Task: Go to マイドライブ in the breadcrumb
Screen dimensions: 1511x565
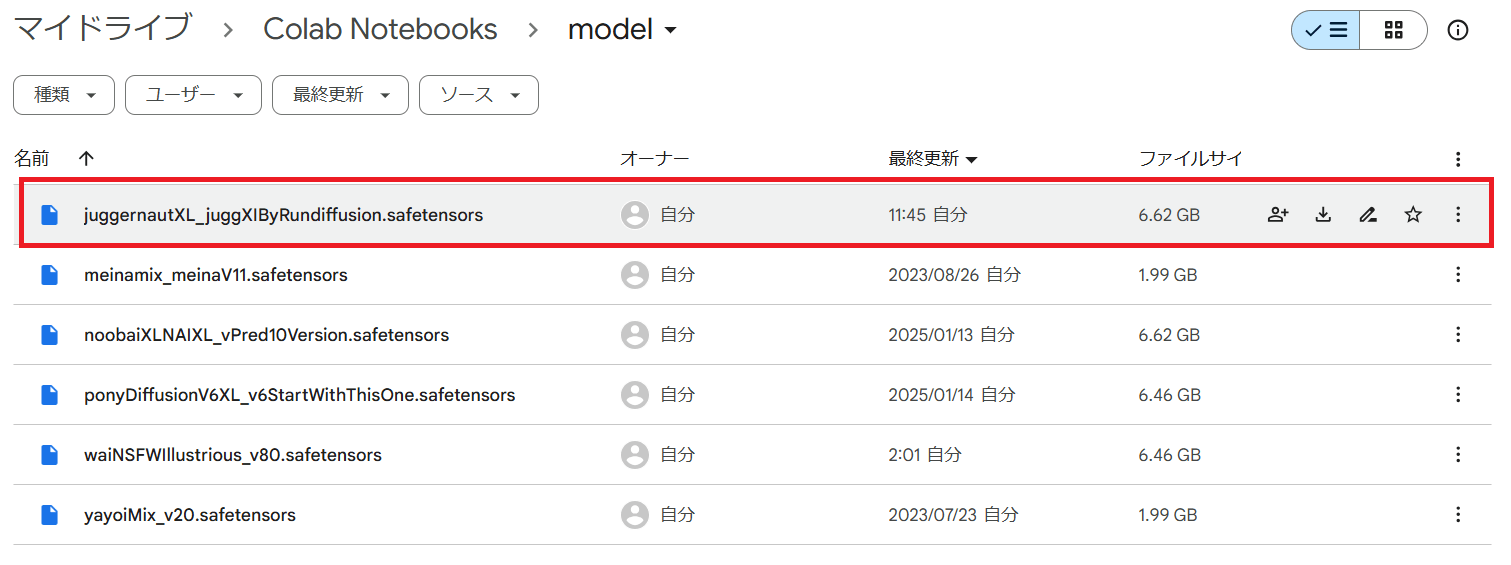Action: click(102, 29)
